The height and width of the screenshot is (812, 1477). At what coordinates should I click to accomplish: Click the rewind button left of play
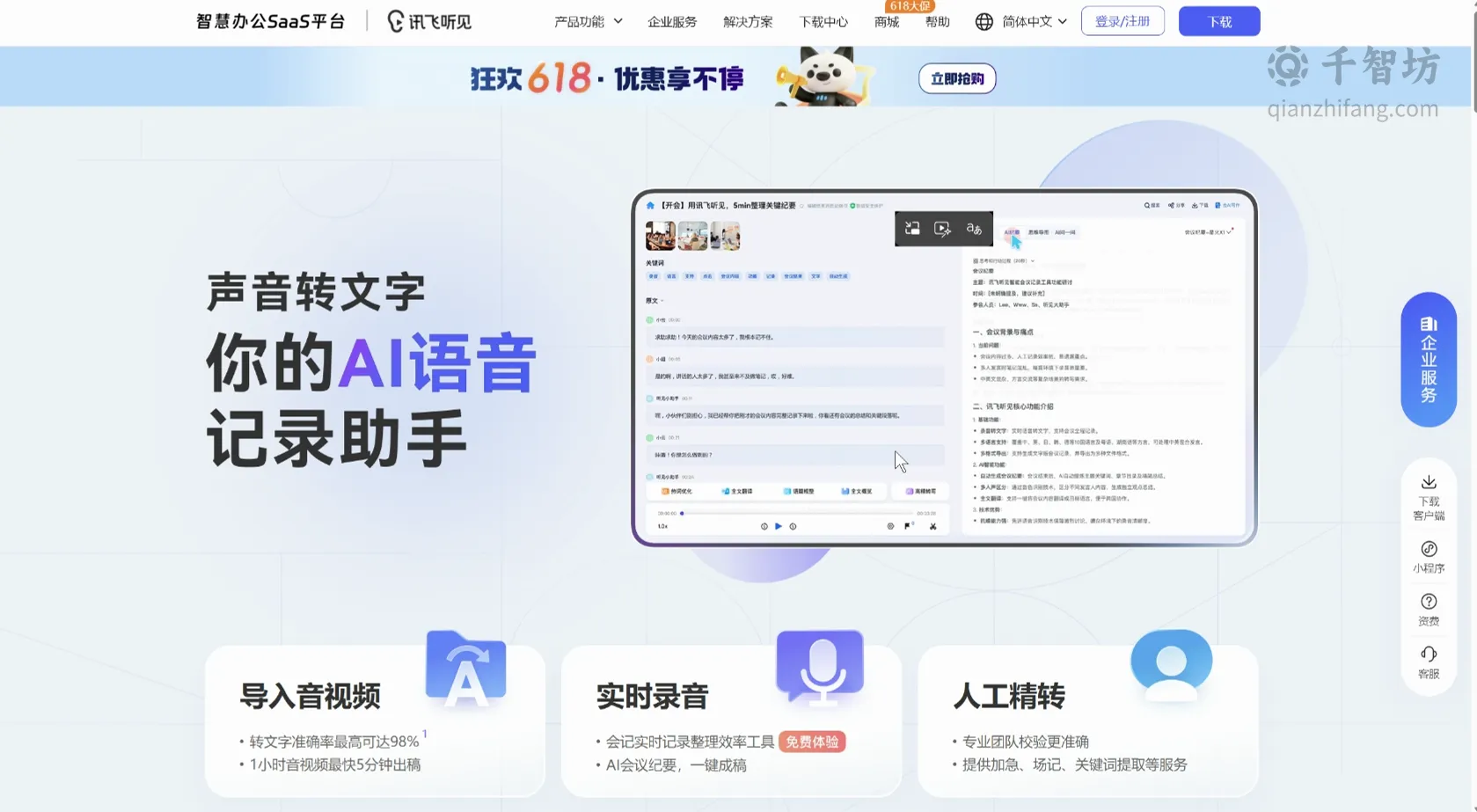[x=764, y=526]
